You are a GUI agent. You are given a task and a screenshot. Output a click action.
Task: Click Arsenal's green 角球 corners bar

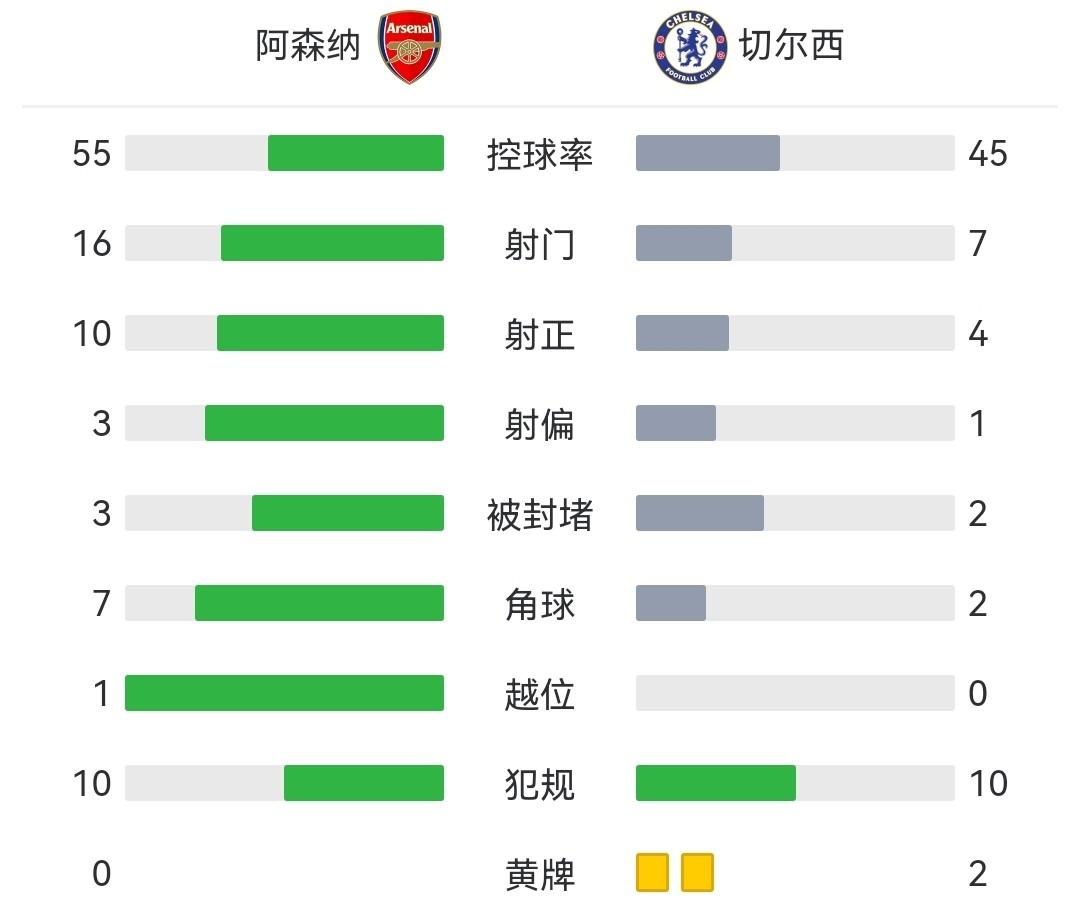click(319, 603)
